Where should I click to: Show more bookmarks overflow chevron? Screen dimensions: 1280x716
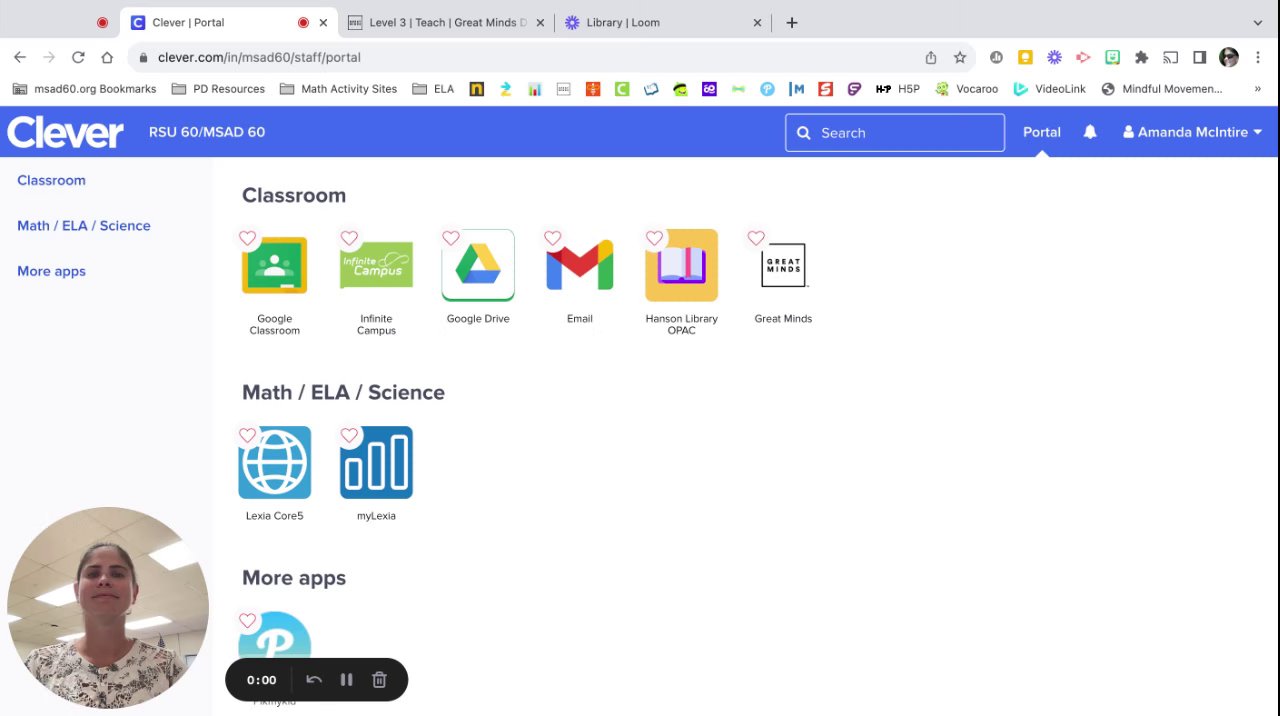1258,89
